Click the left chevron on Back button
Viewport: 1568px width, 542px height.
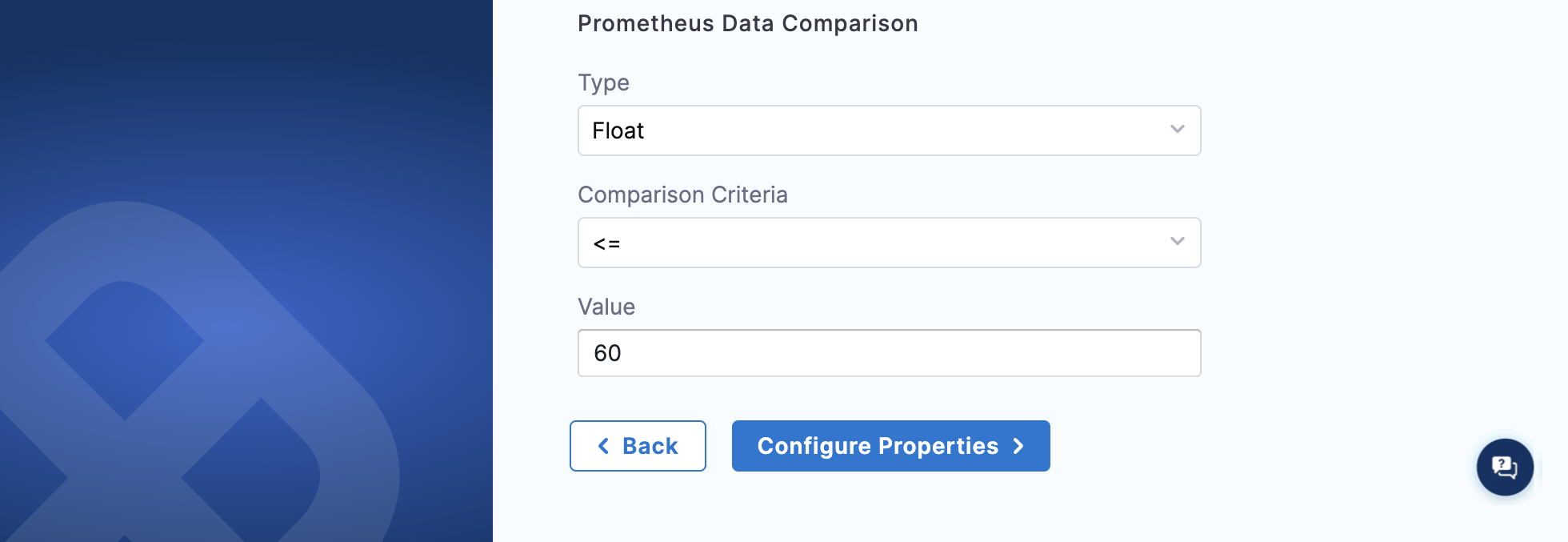[x=604, y=446]
